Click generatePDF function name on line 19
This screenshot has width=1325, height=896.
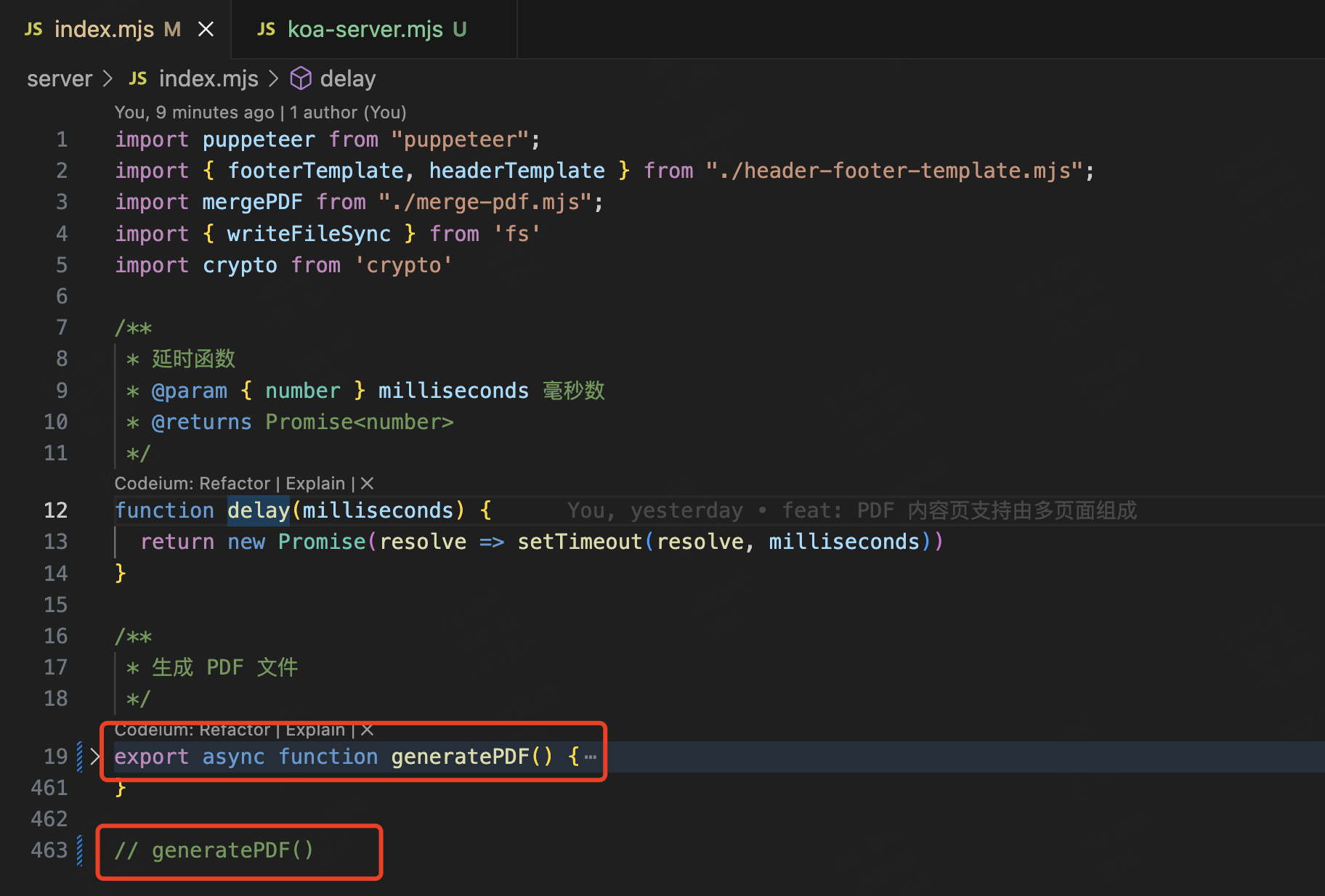click(461, 757)
